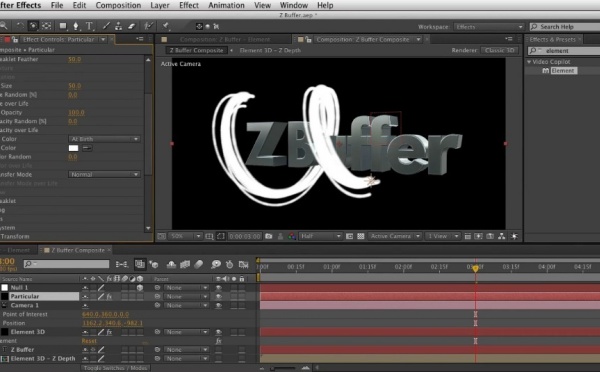Select the Clone Stamp tool
The width and height of the screenshot is (600, 372).
119,26
